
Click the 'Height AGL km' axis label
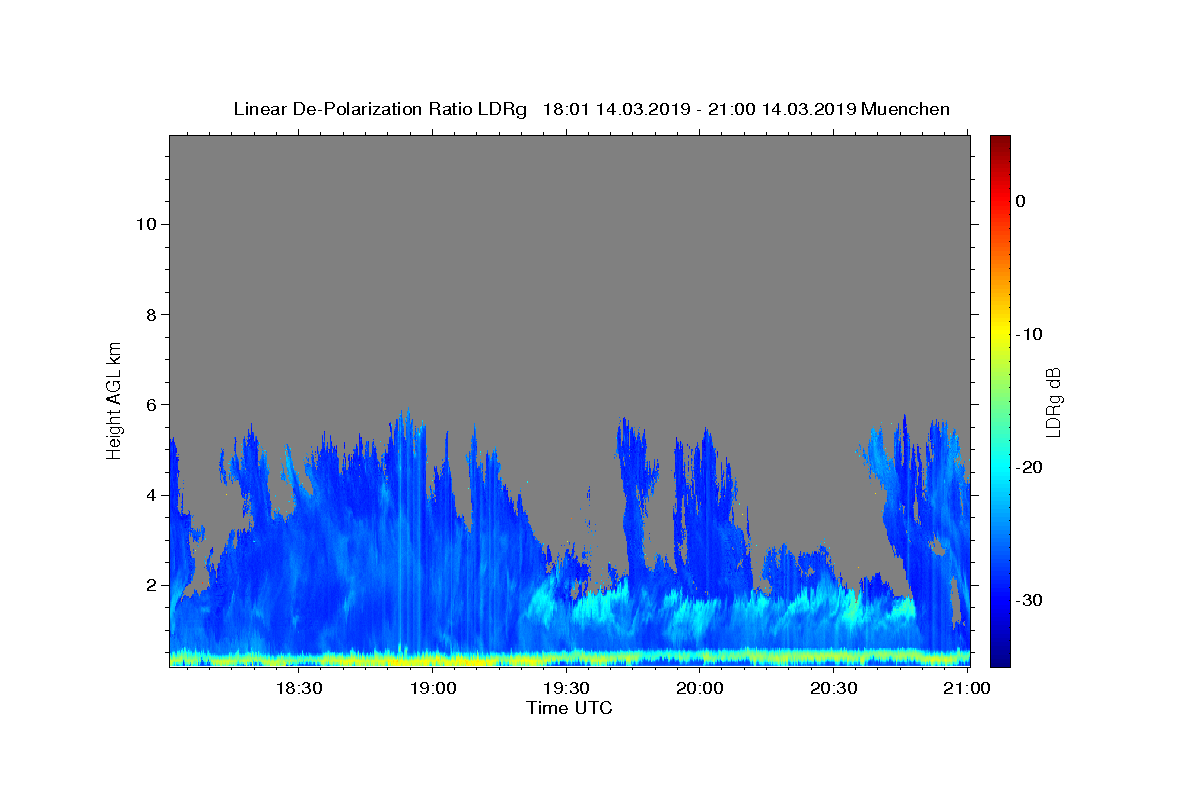pyautogui.click(x=114, y=399)
